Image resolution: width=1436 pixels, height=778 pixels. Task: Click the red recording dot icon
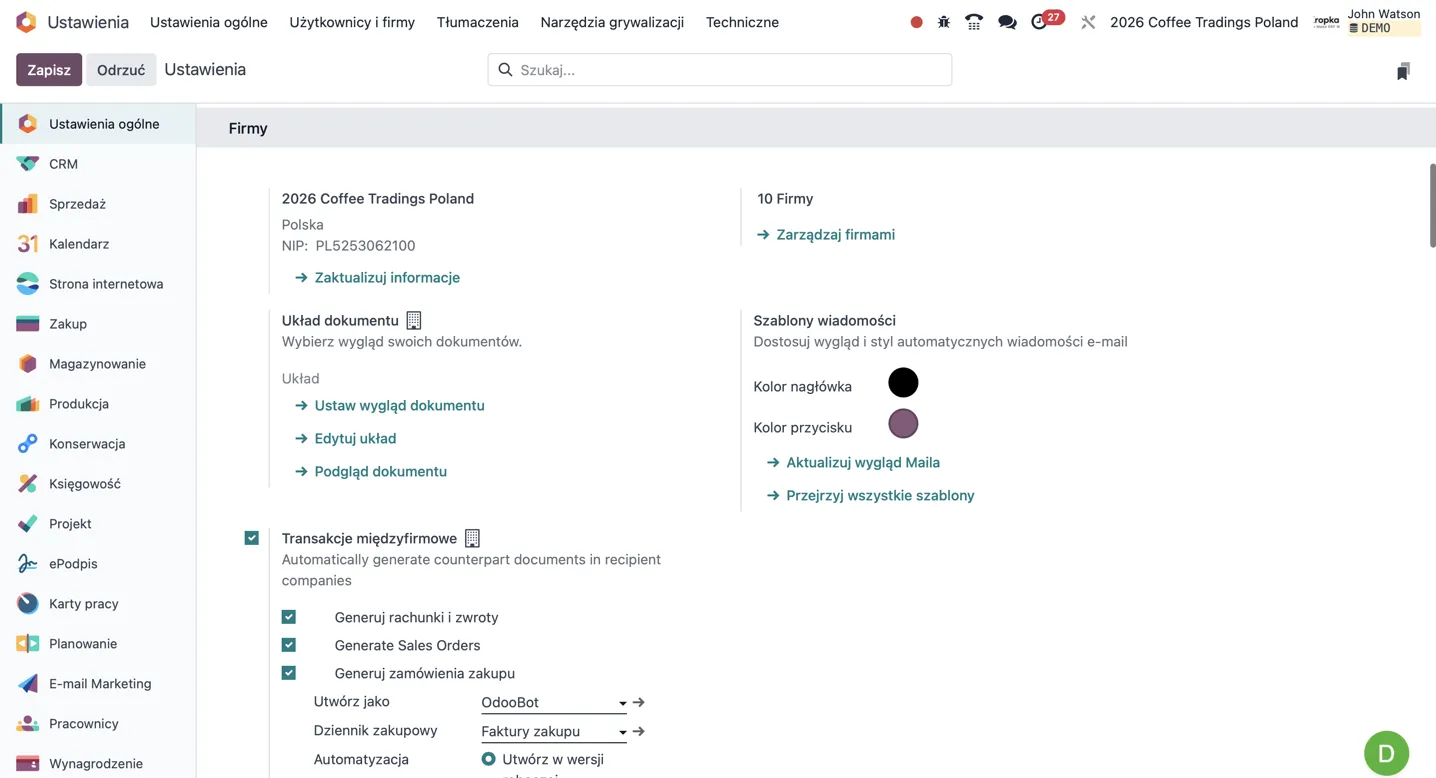(916, 22)
